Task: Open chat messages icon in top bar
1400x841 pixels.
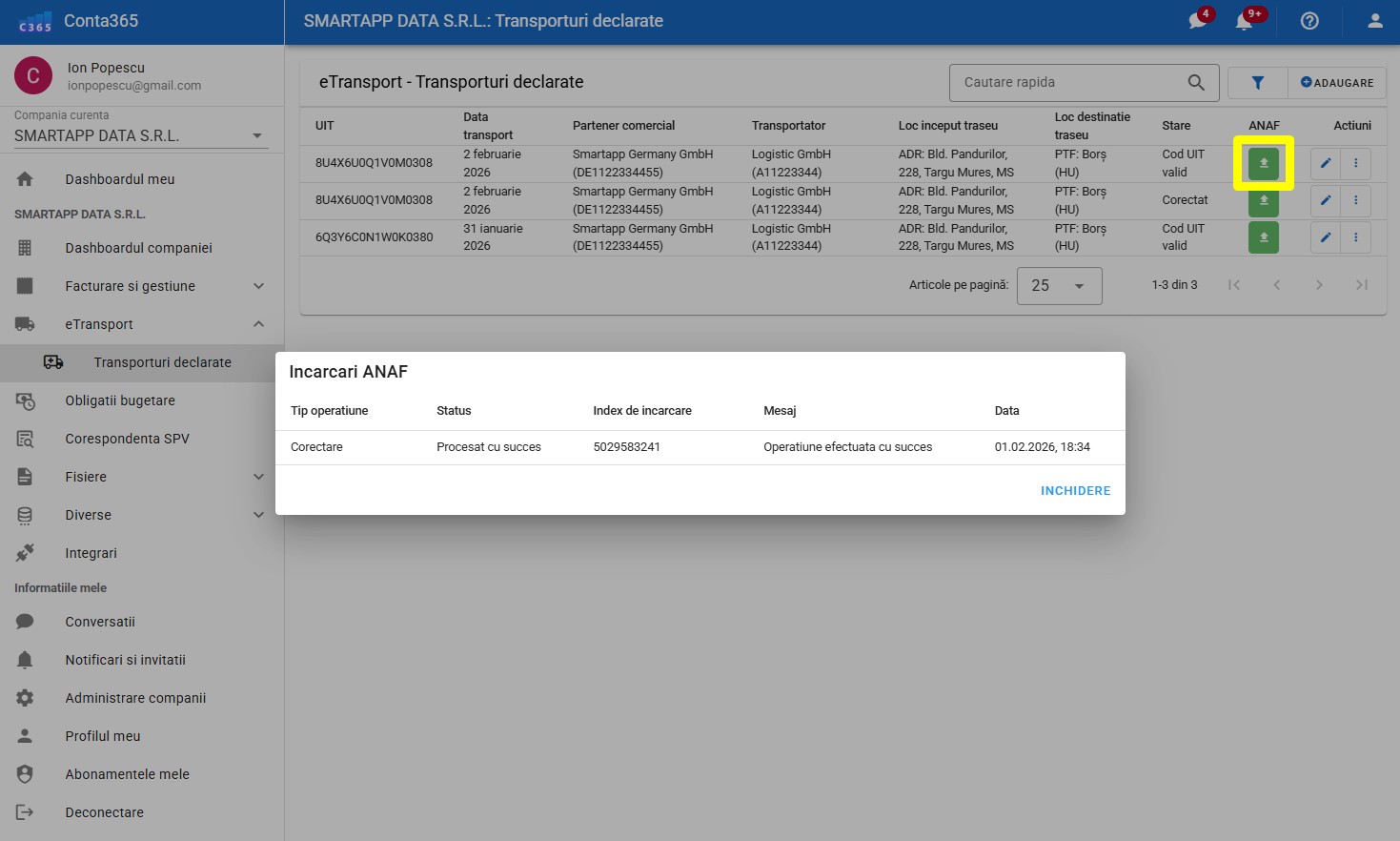Action: pos(1197,21)
